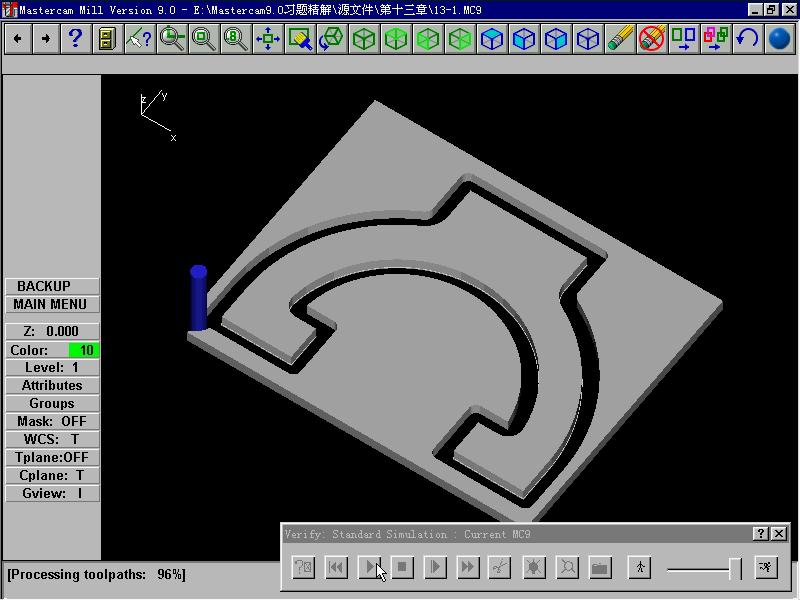Image resolution: width=800 pixels, height=600 pixels.
Task: Set Cplane Front with second blue cube icon
Action: (x=523, y=38)
